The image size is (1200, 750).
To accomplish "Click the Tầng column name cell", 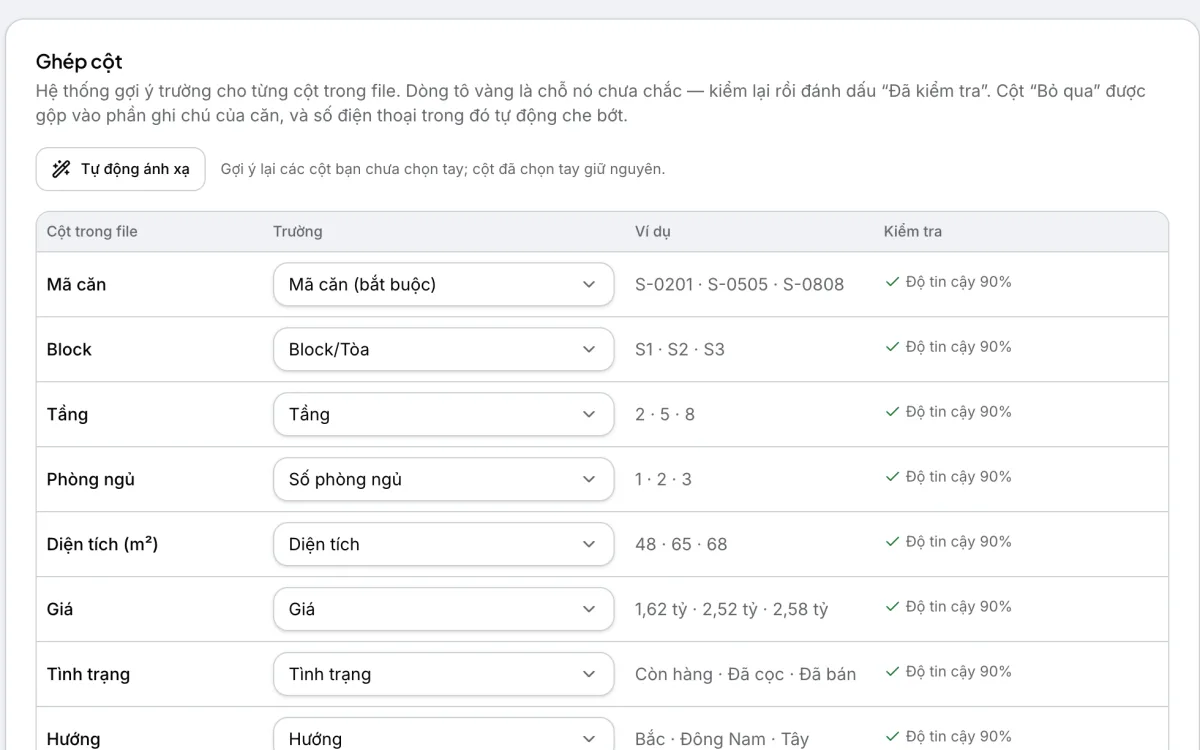I will (x=67, y=414).
